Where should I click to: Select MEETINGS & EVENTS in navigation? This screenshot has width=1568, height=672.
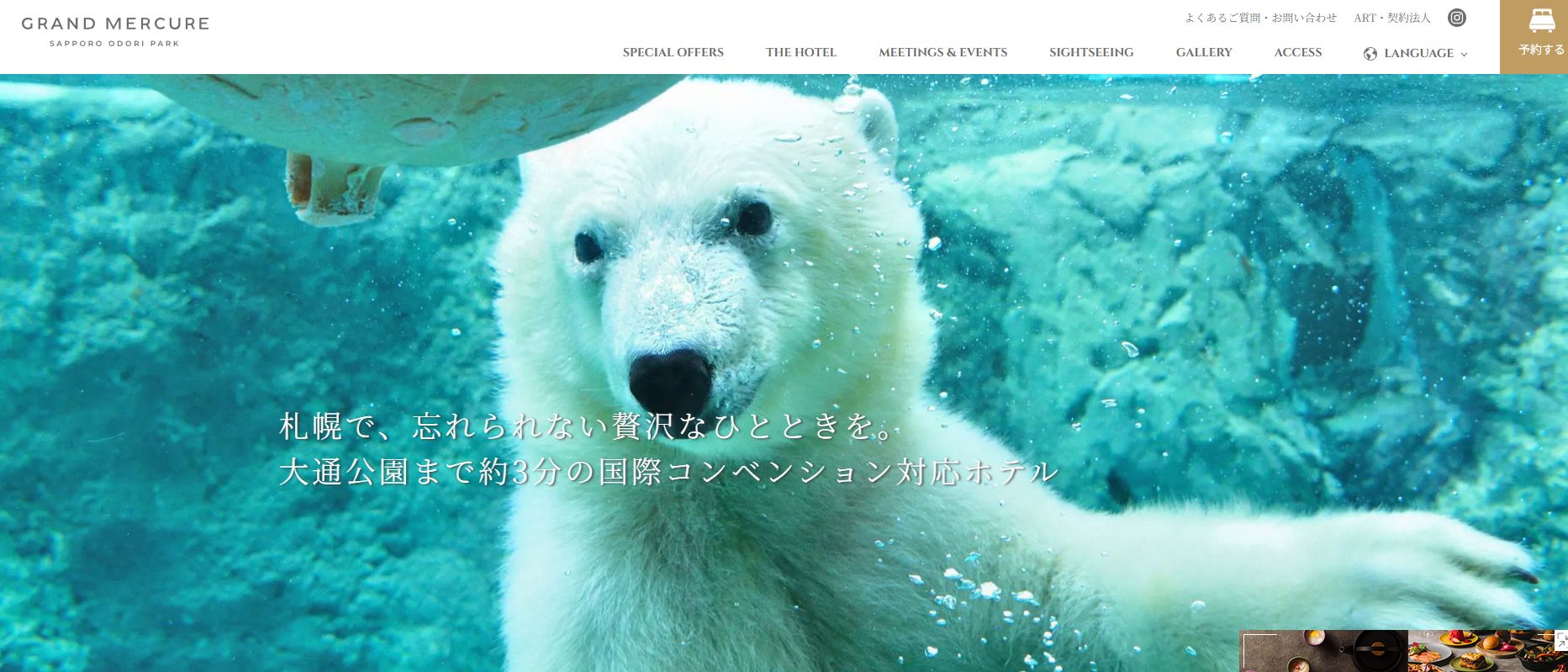(x=942, y=52)
